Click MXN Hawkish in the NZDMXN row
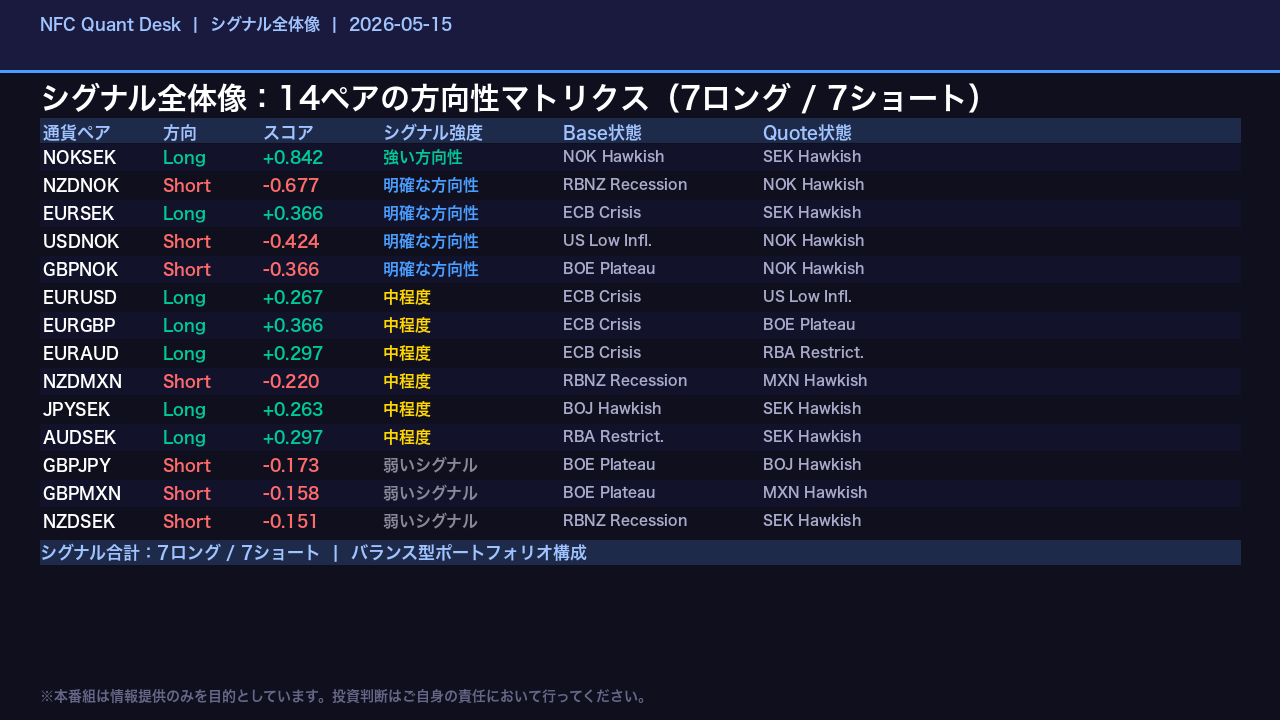The width and height of the screenshot is (1280, 720). (x=815, y=381)
